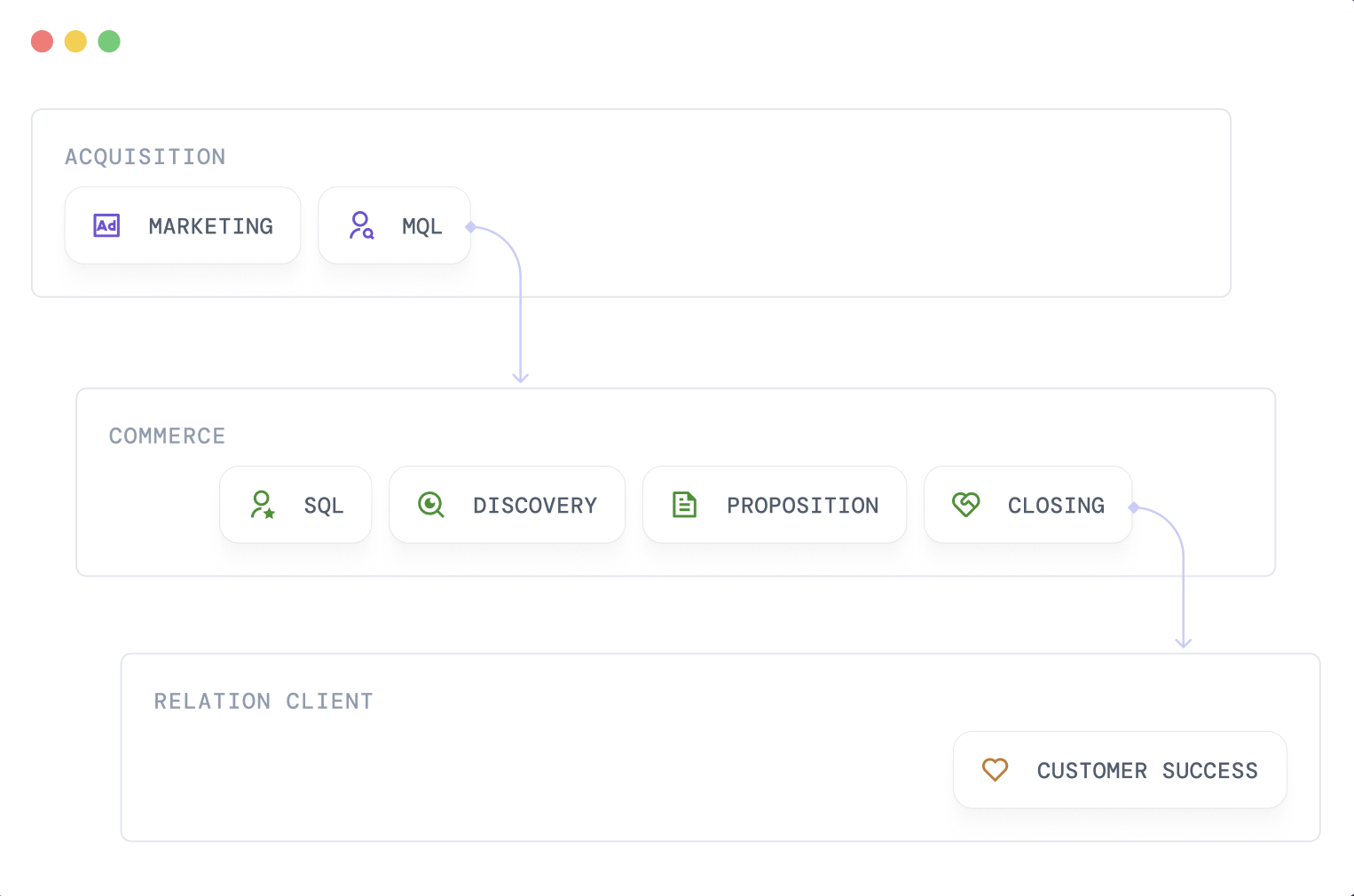
Task: Click the Closing handshake heart icon
Action: tap(965, 505)
